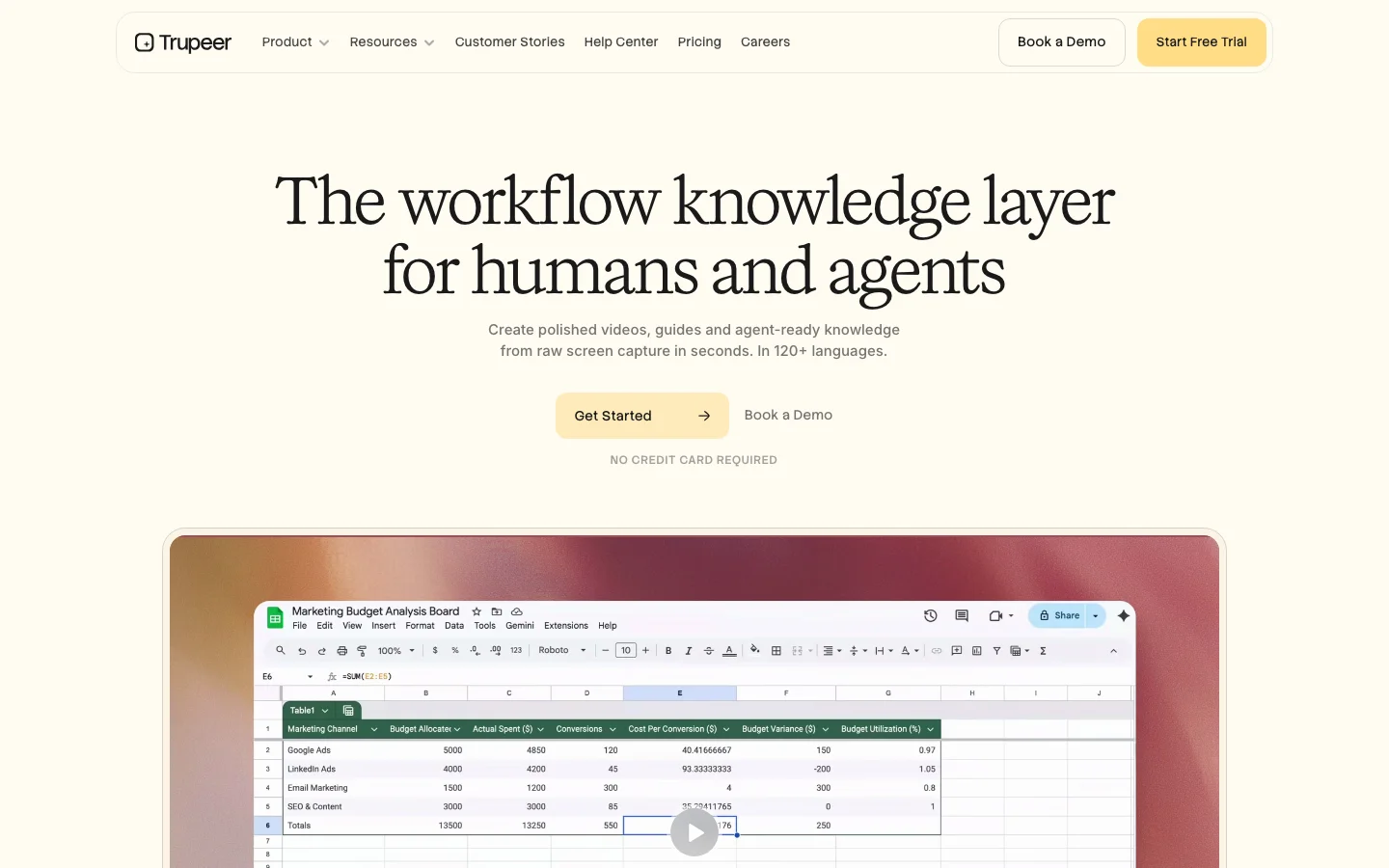Screen dimensions: 1389x868
Task: Open the Format menu in the sheet
Action: click(x=420, y=626)
